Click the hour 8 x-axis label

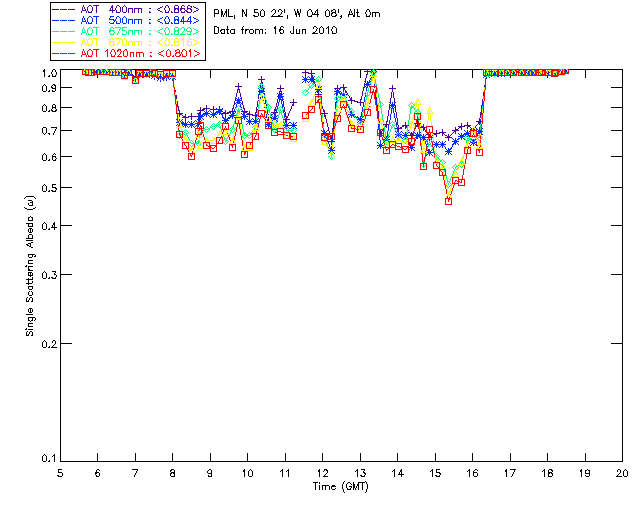[173, 473]
